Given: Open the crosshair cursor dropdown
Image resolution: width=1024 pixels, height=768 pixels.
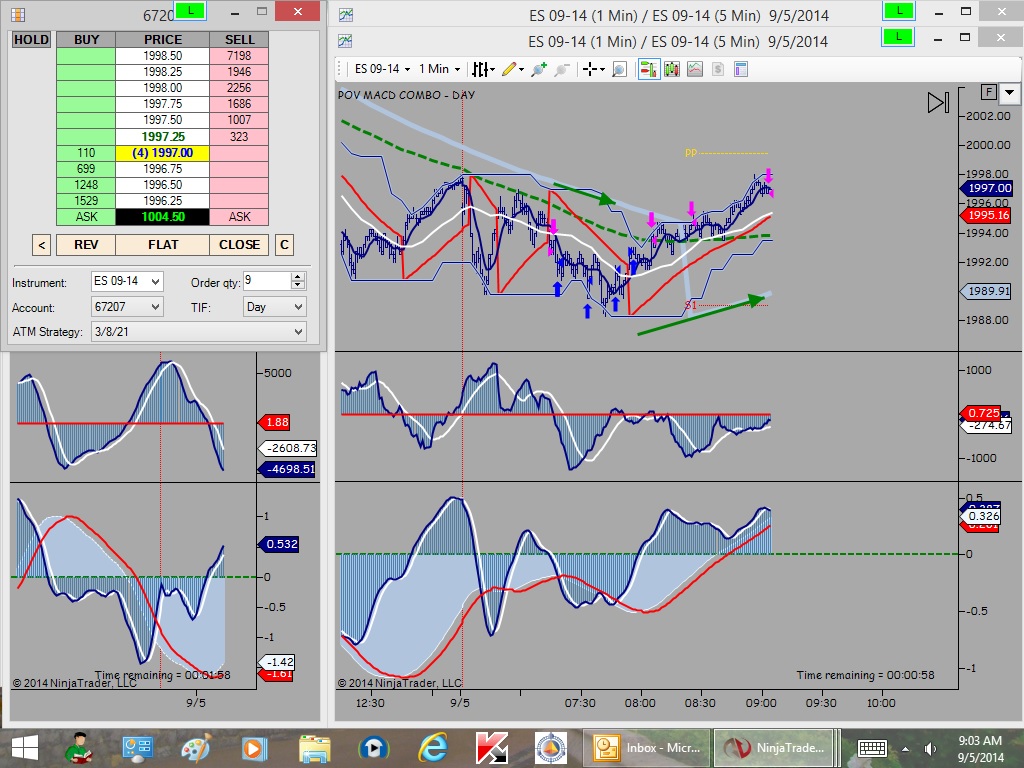Looking at the screenshot, I should [593, 69].
